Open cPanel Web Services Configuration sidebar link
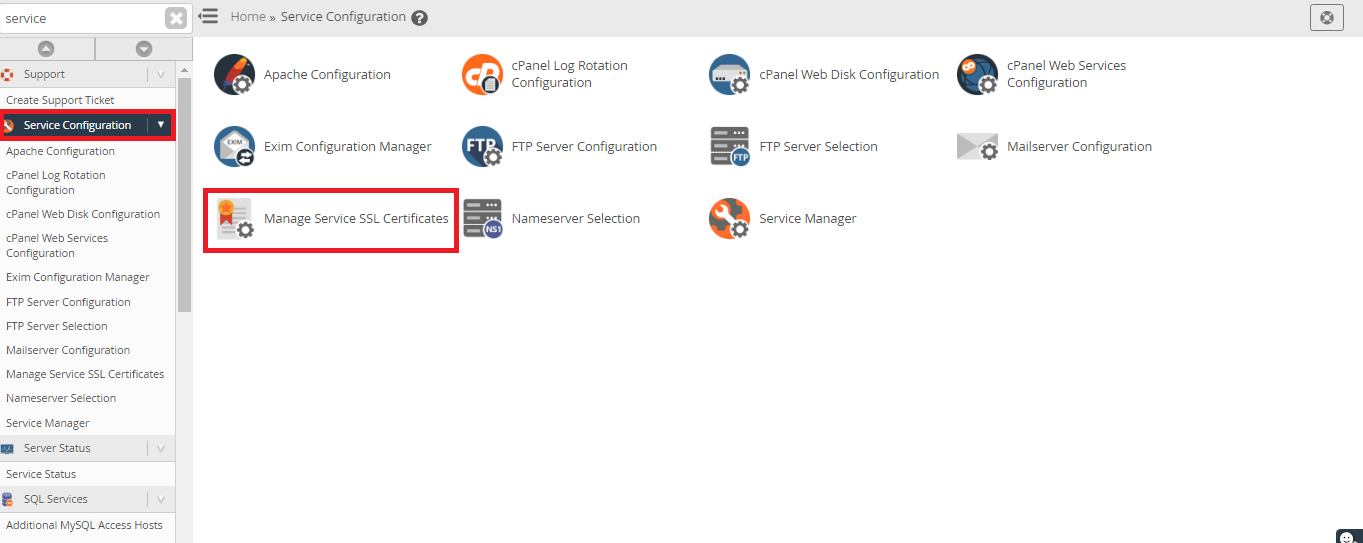The image size is (1363, 543). tap(57, 246)
